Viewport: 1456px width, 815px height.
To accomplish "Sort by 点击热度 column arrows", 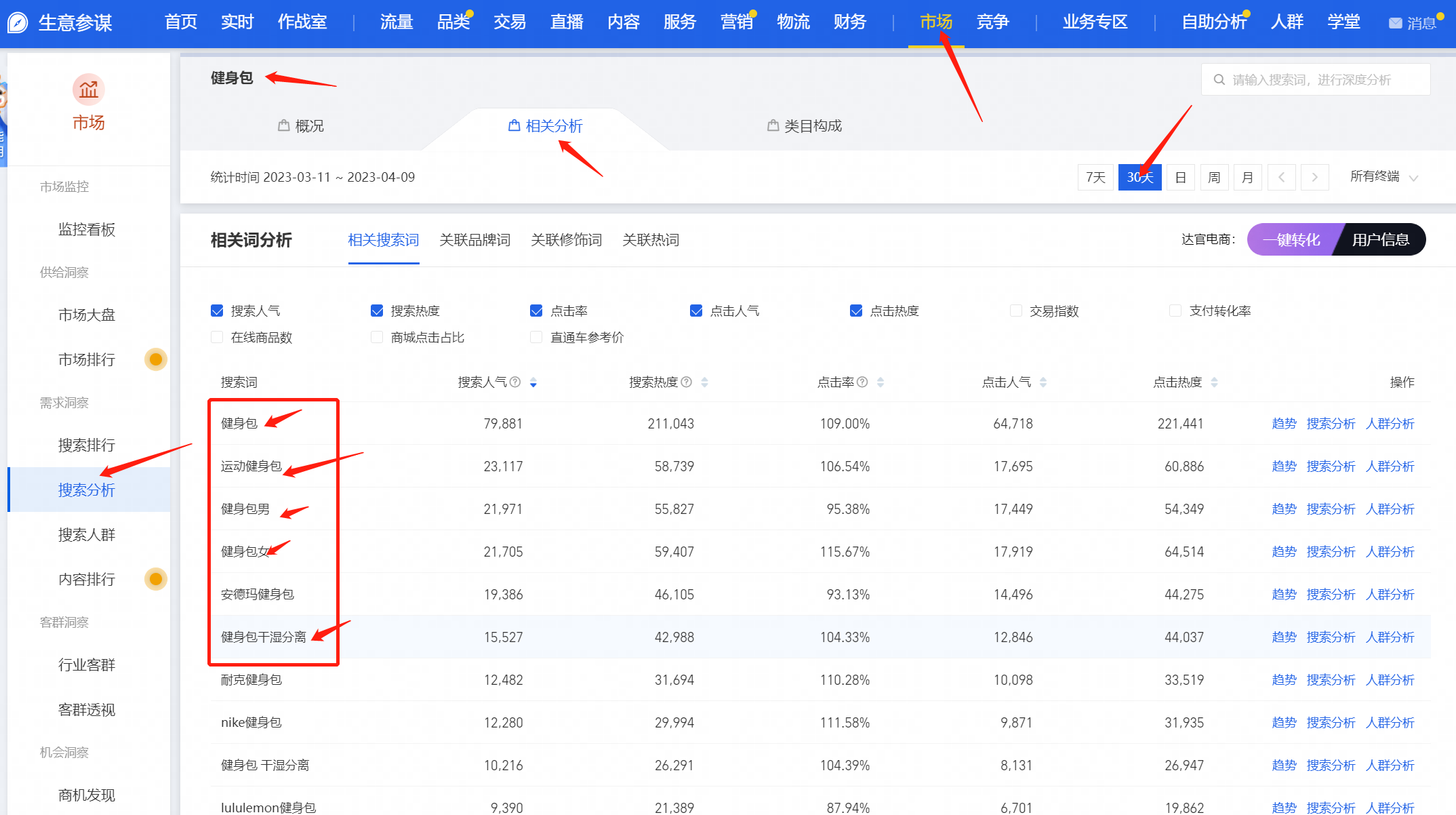I will click(1214, 382).
